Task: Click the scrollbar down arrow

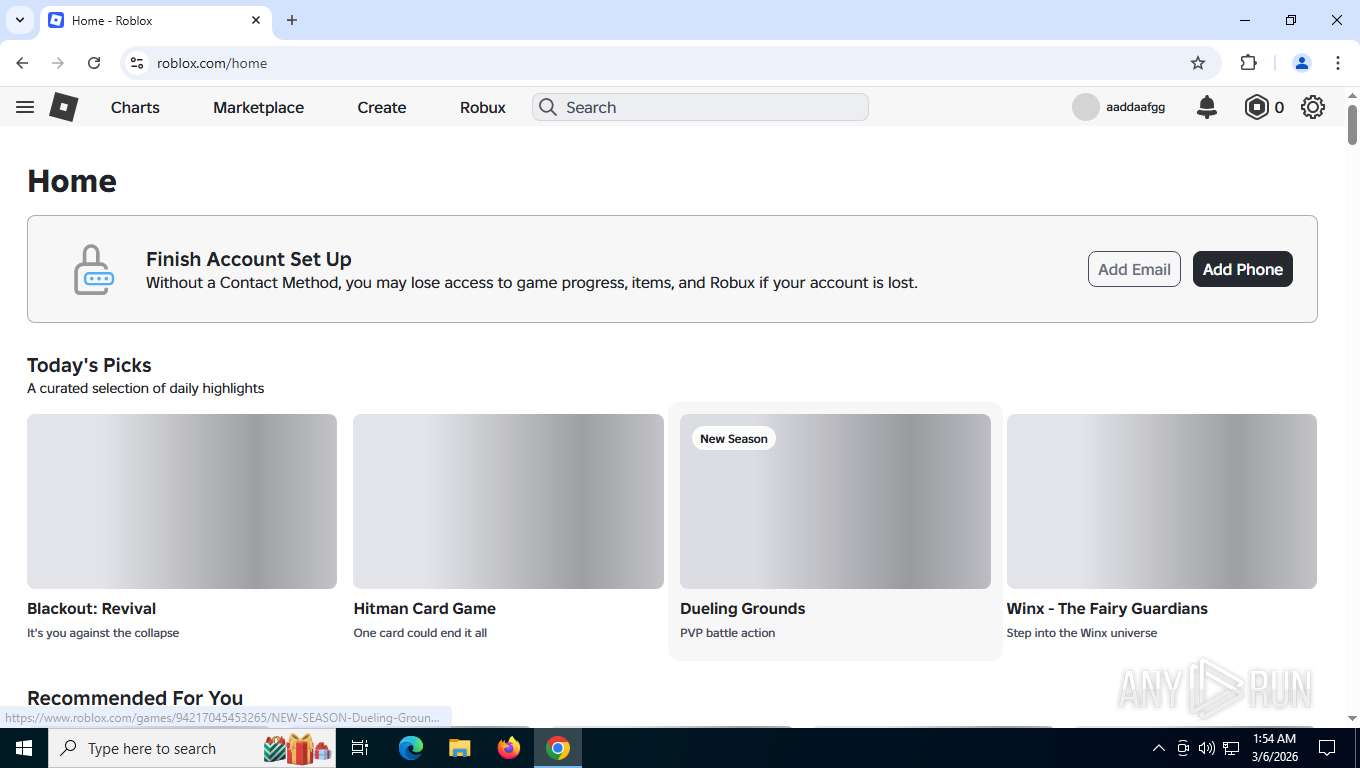Action: point(1353,718)
